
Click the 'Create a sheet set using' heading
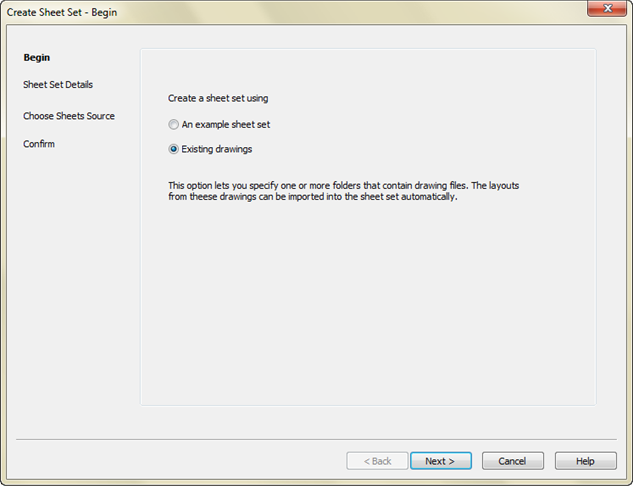(218, 98)
